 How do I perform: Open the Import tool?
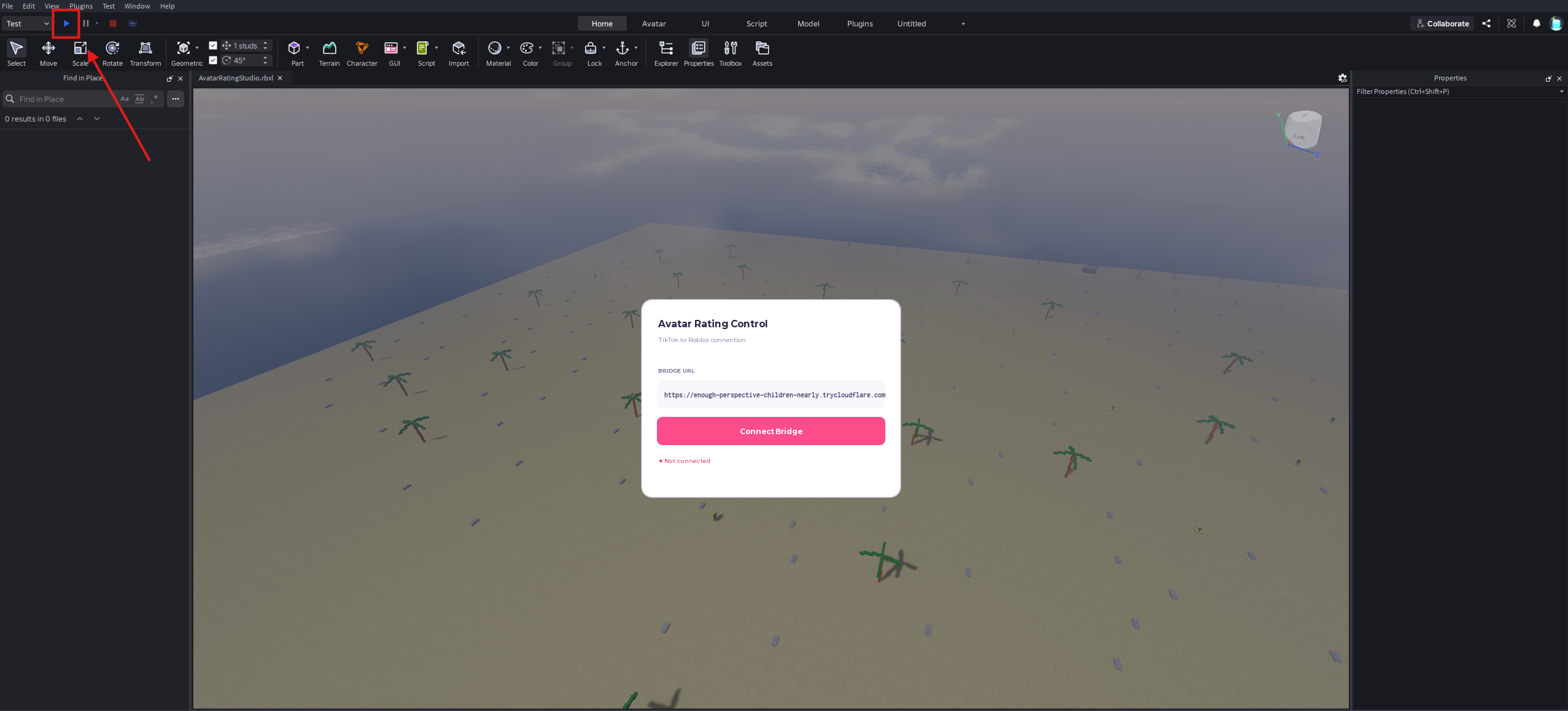coord(459,53)
